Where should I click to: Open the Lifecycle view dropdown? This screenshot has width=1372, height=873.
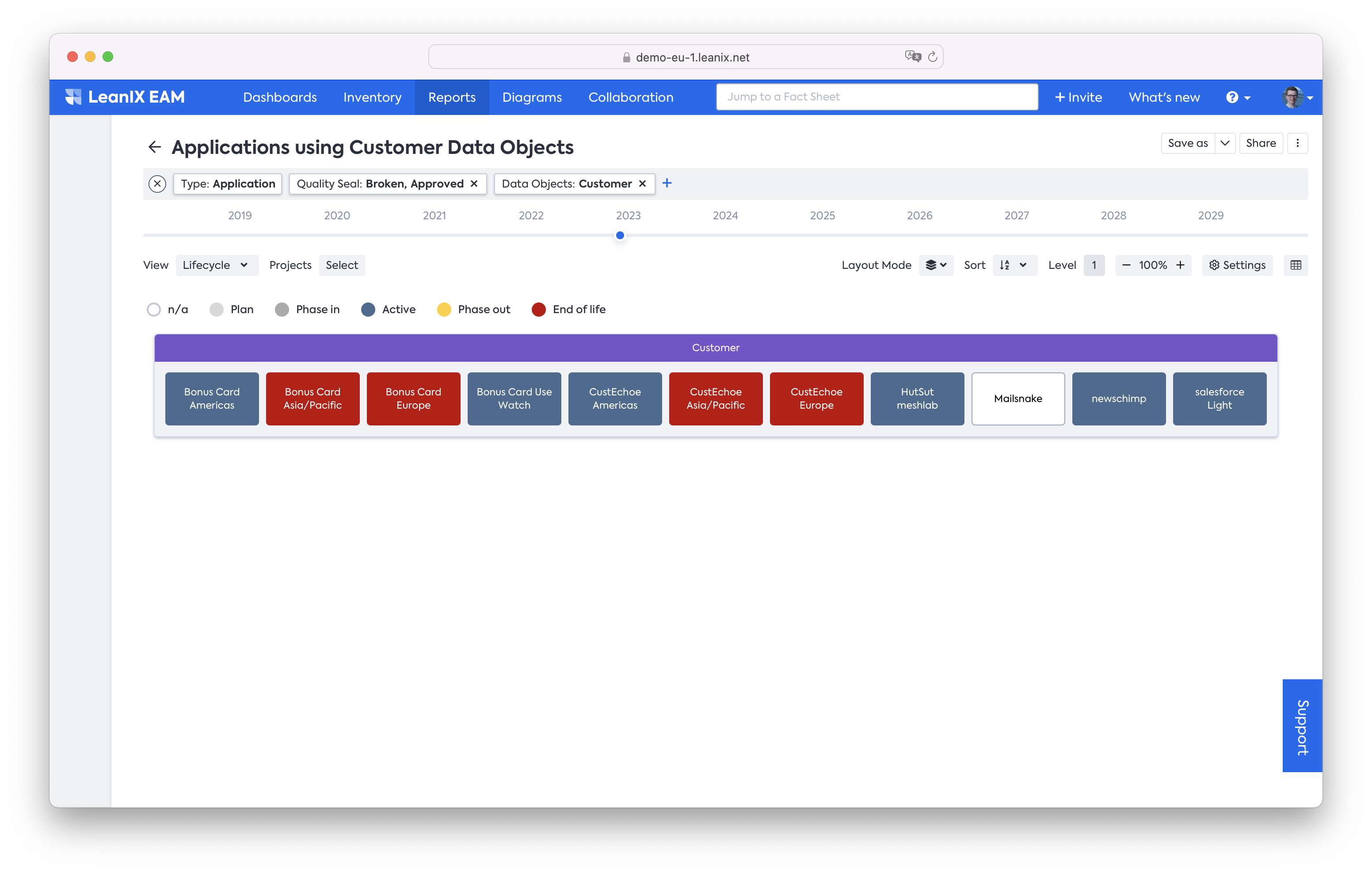coord(216,265)
